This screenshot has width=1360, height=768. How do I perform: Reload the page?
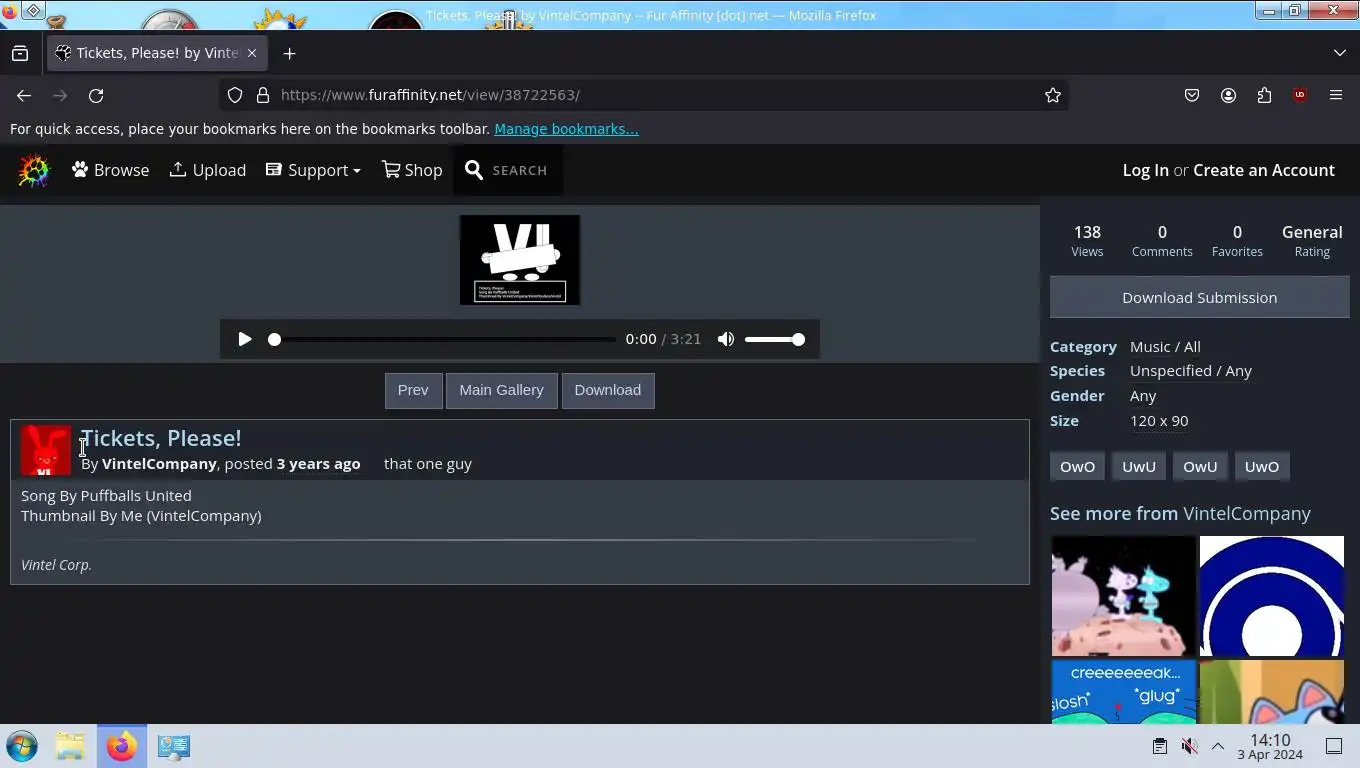tap(96, 95)
